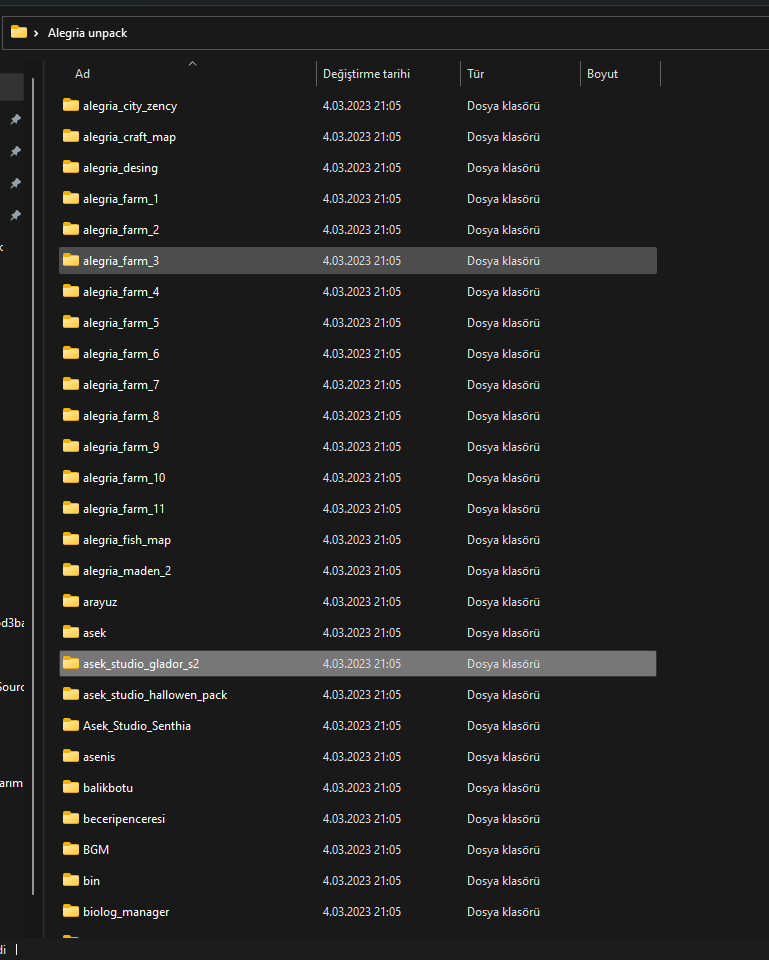Viewport: 769px width, 960px height.
Task: Click the topmost pin icon in navigation pane
Action: pyautogui.click(x=16, y=119)
